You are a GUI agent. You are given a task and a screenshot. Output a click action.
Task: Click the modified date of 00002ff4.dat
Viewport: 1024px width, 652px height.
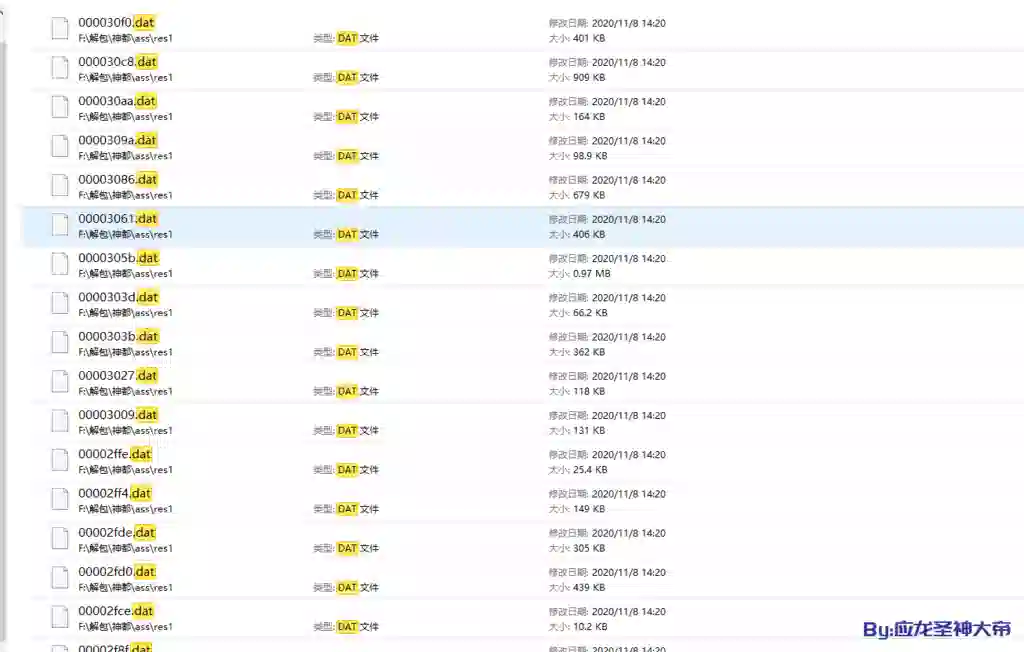[628, 493]
